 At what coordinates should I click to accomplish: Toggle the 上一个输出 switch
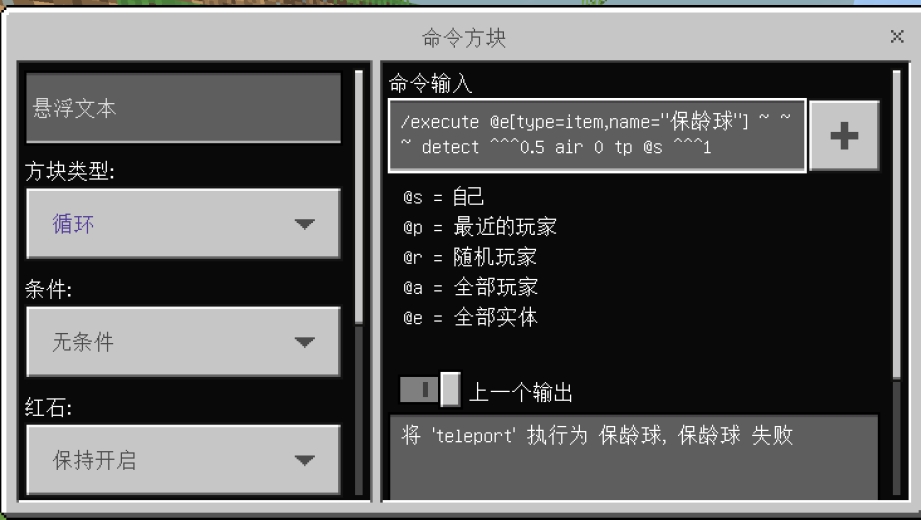click(x=429, y=390)
